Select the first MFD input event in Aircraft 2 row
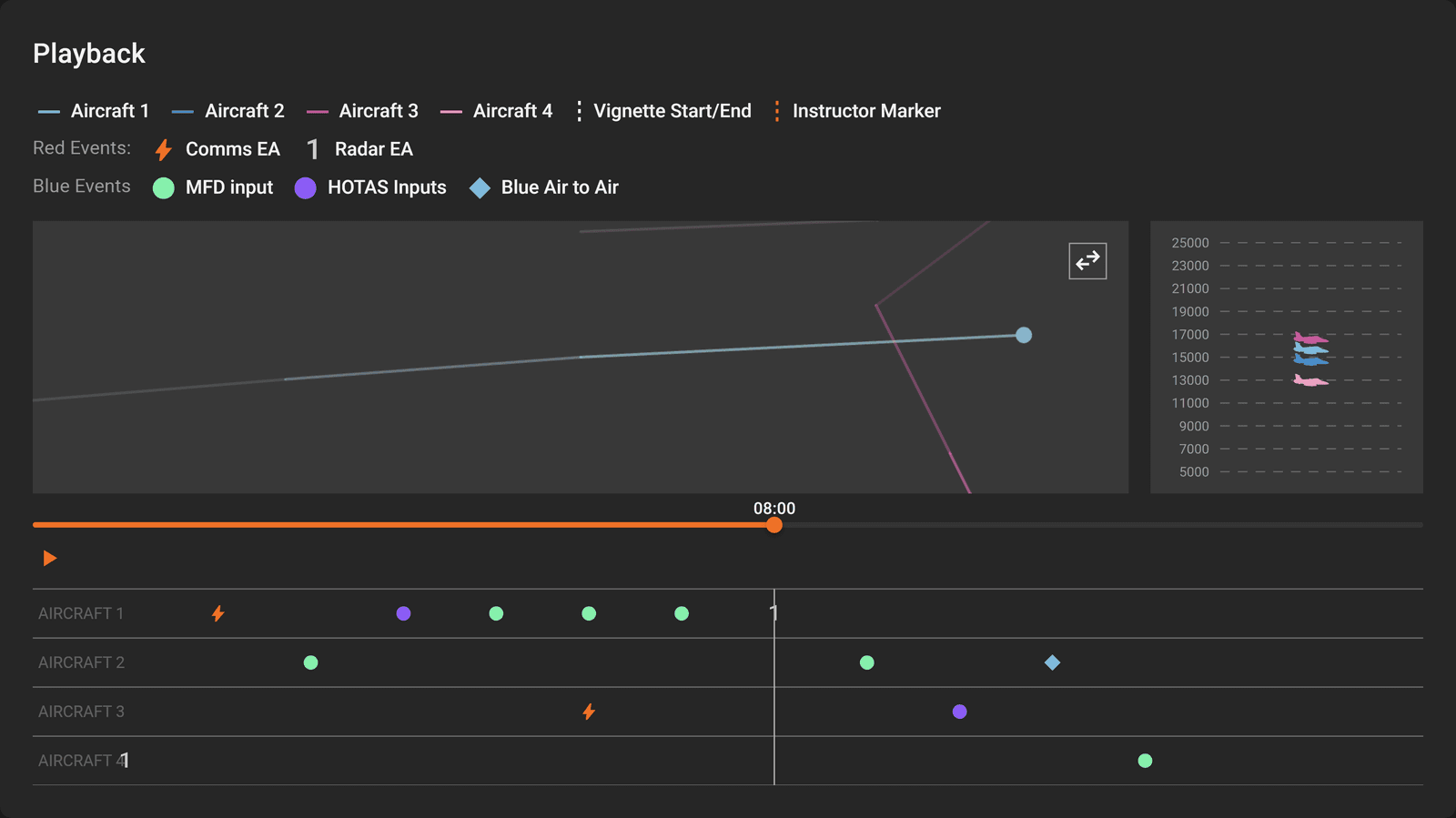This screenshot has height=818, width=1456. [x=310, y=662]
